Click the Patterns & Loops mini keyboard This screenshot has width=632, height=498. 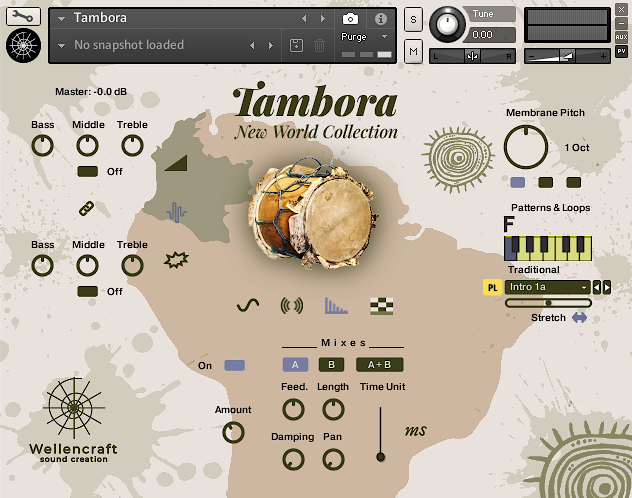click(x=548, y=249)
